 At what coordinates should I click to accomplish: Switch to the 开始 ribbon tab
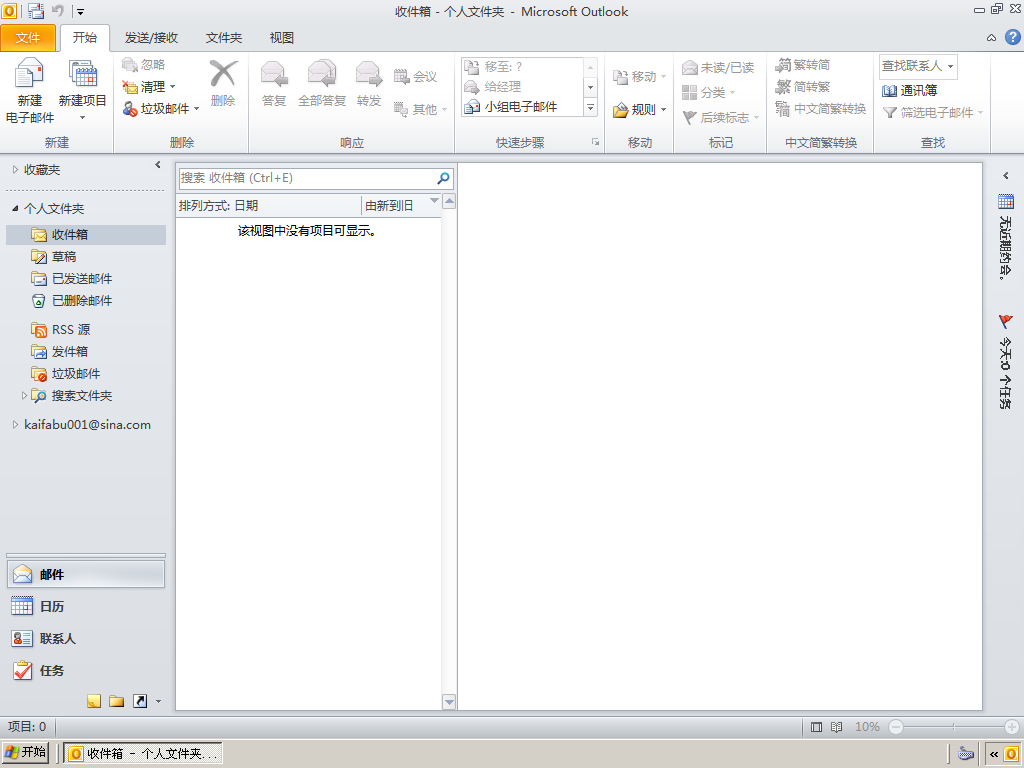click(x=85, y=38)
